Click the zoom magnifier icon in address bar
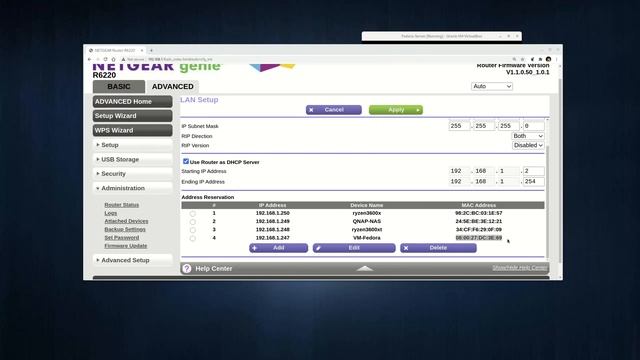Viewport: 640px width, 360px height. [x=514, y=59]
